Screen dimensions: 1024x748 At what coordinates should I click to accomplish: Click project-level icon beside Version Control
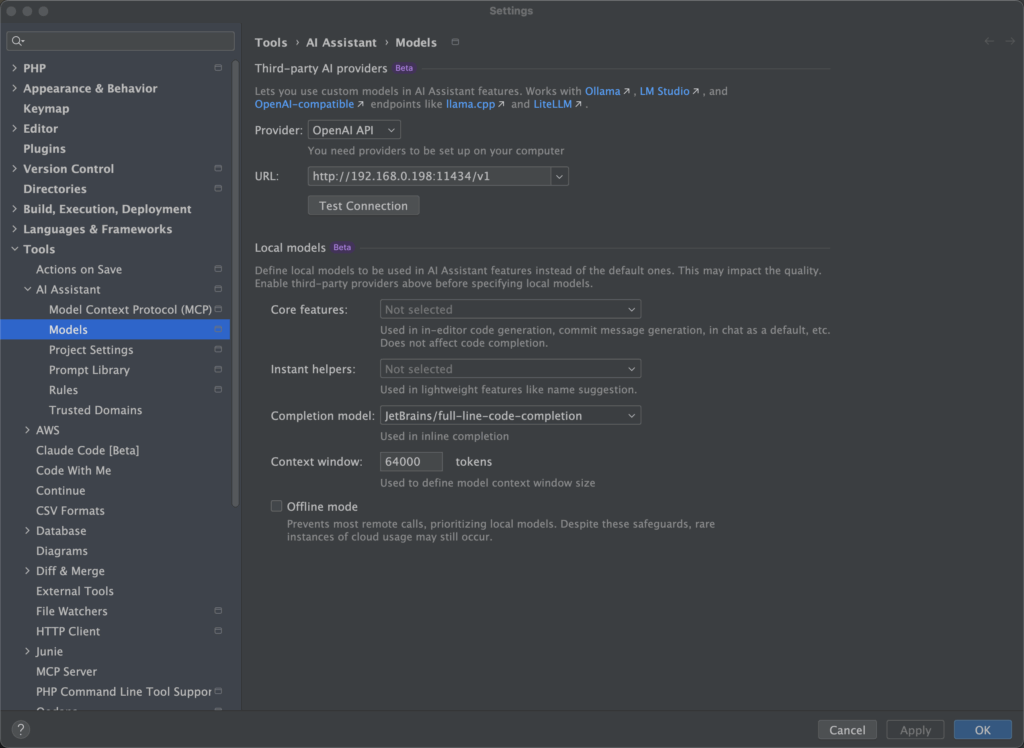tap(218, 169)
